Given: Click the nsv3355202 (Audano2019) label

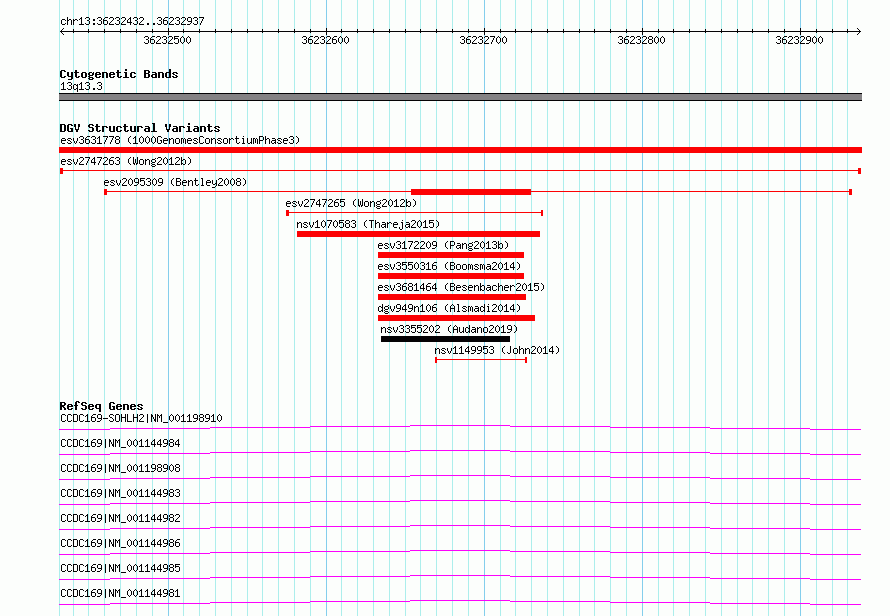Looking at the screenshot, I should (x=449, y=329).
